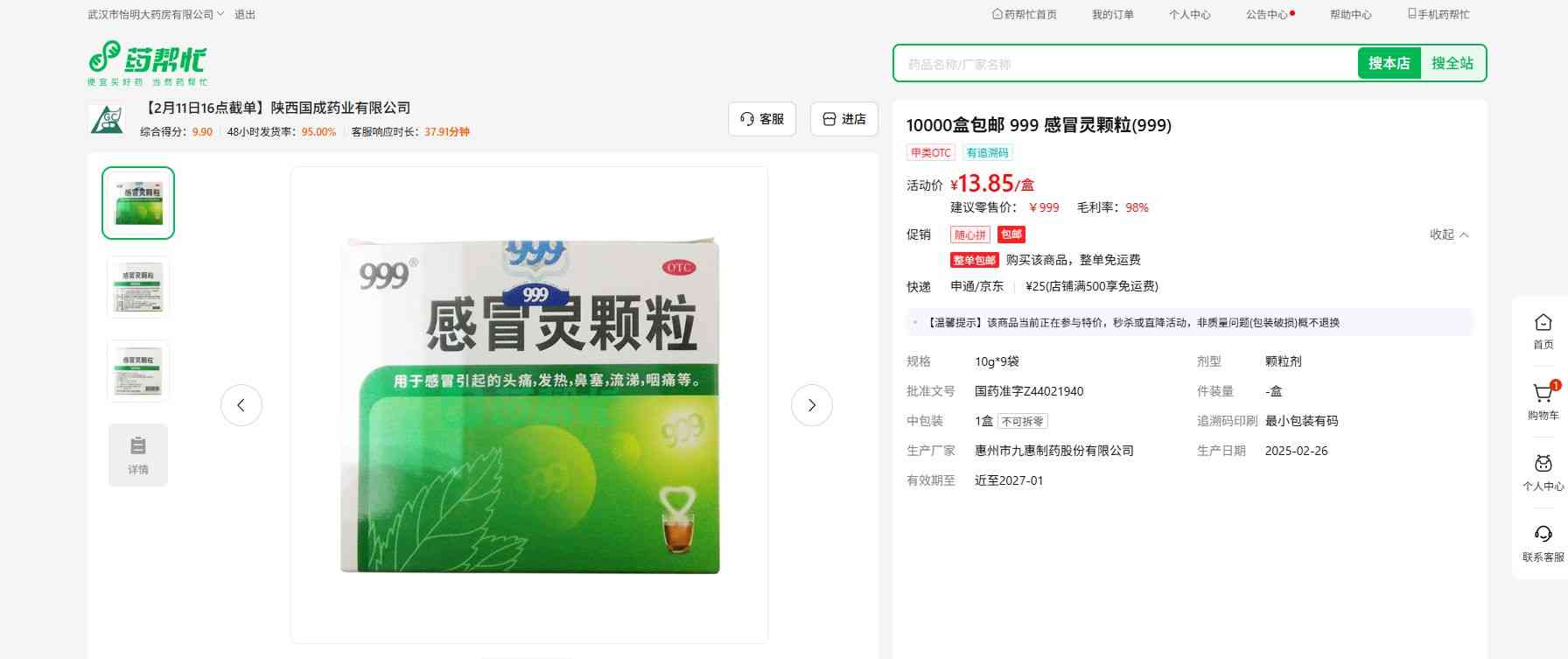Click the 客服 button beside shop name
The height and width of the screenshot is (659, 1568).
pos(761,119)
